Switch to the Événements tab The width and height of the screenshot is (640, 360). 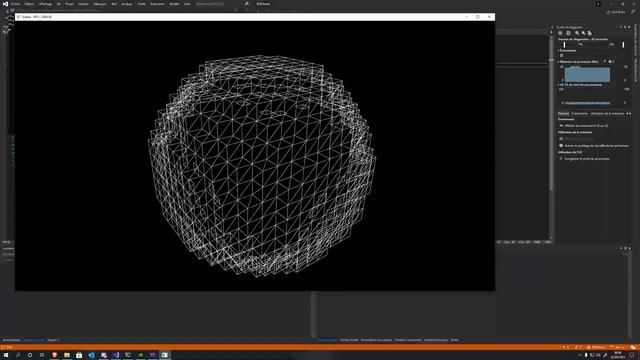tap(580, 113)
